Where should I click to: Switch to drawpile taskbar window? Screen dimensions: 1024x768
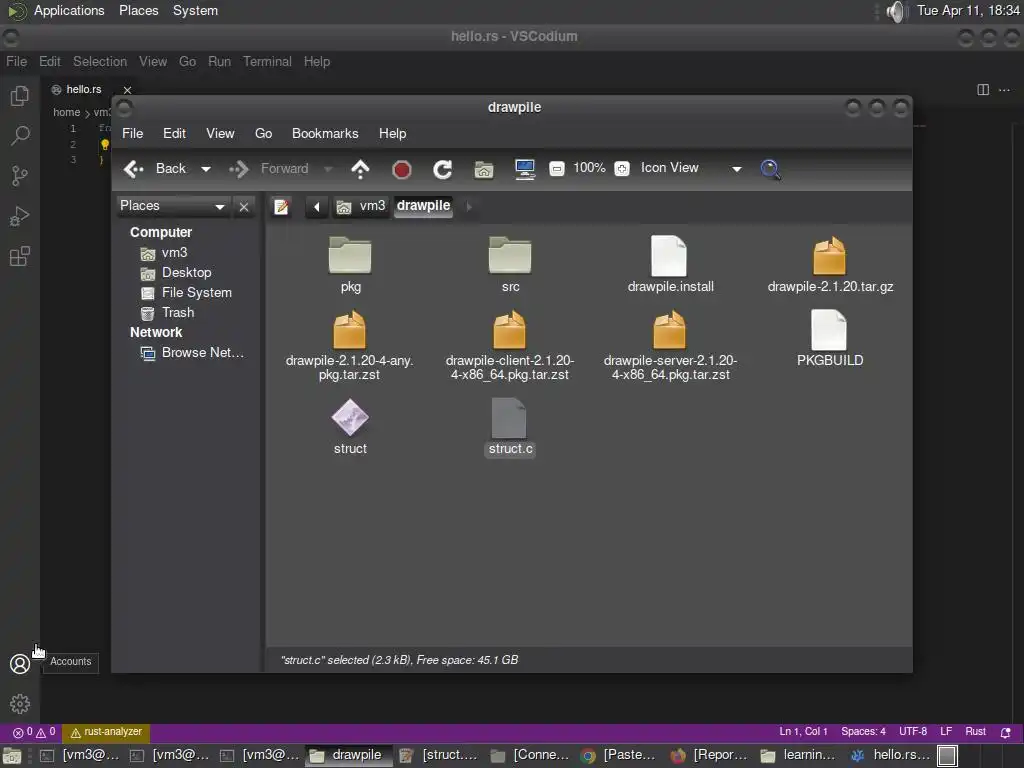(348, 756)
